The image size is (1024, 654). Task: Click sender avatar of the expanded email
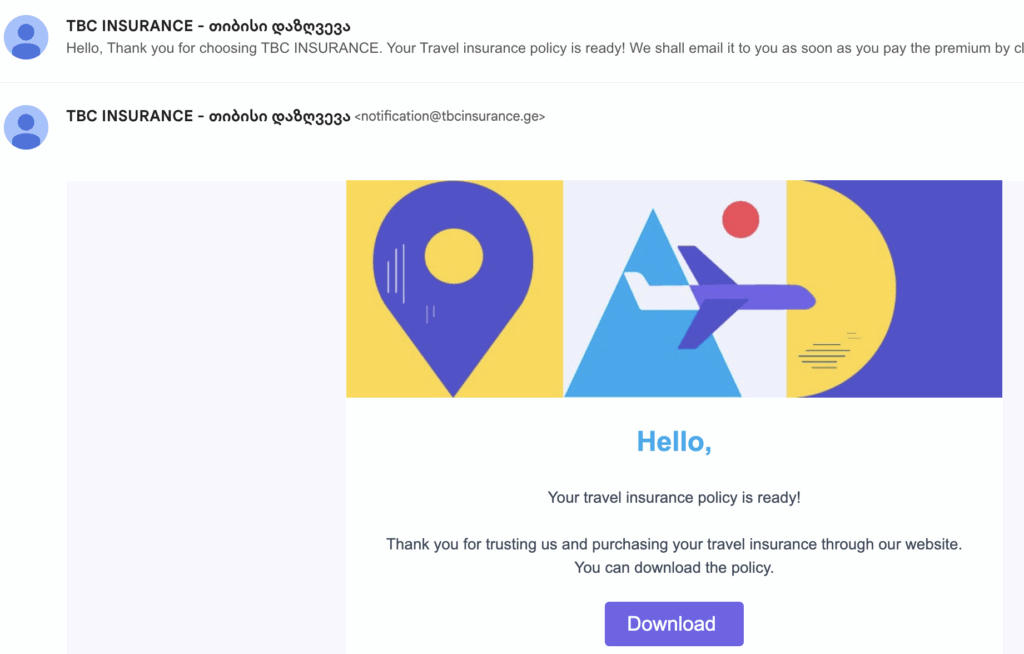(x=26, y=127)
